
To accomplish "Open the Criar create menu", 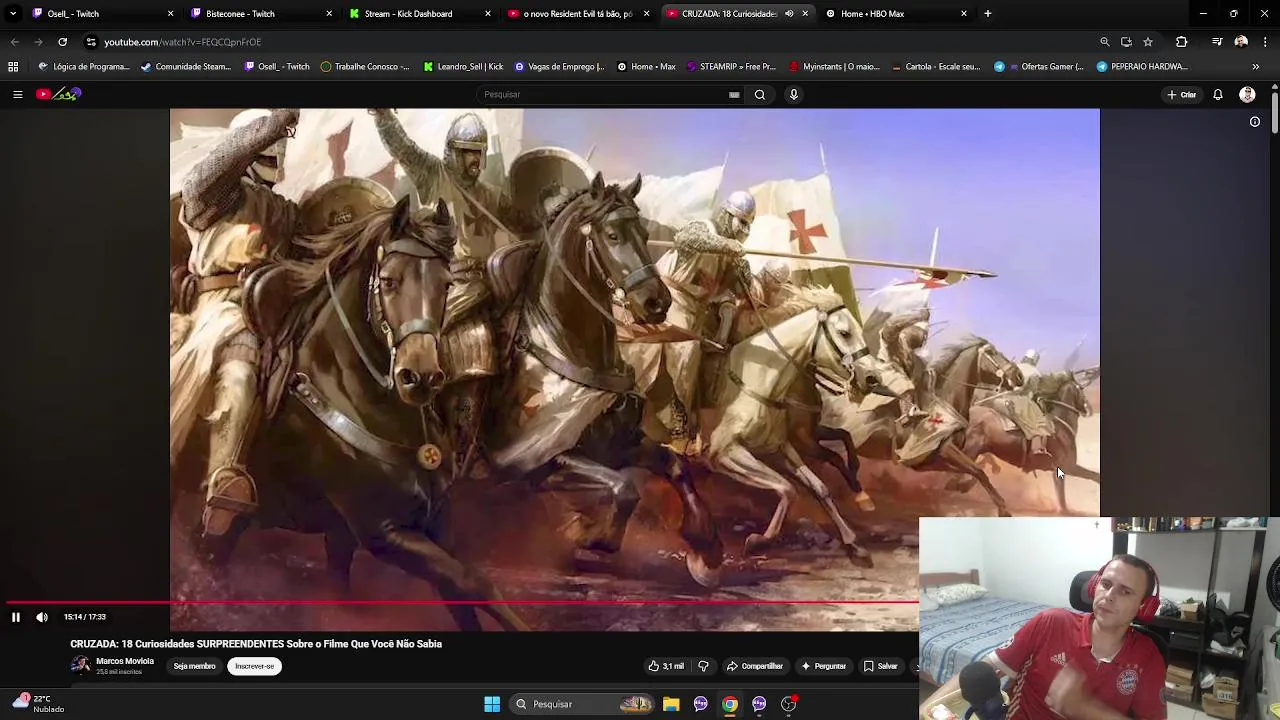I will point(1181,95).
